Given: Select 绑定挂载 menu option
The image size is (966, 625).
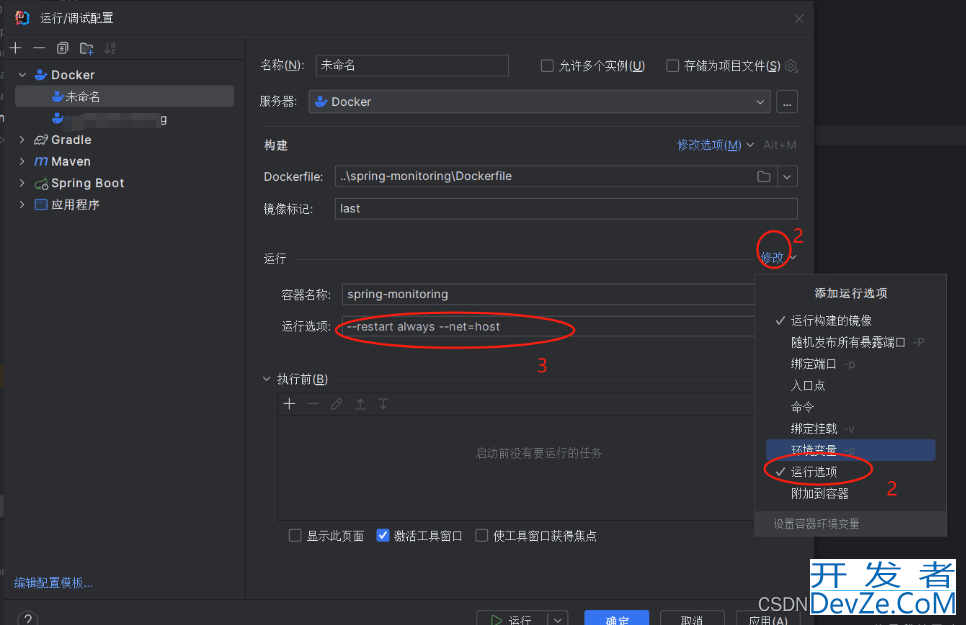Looking at the screenshot, I should click(850, 428).
